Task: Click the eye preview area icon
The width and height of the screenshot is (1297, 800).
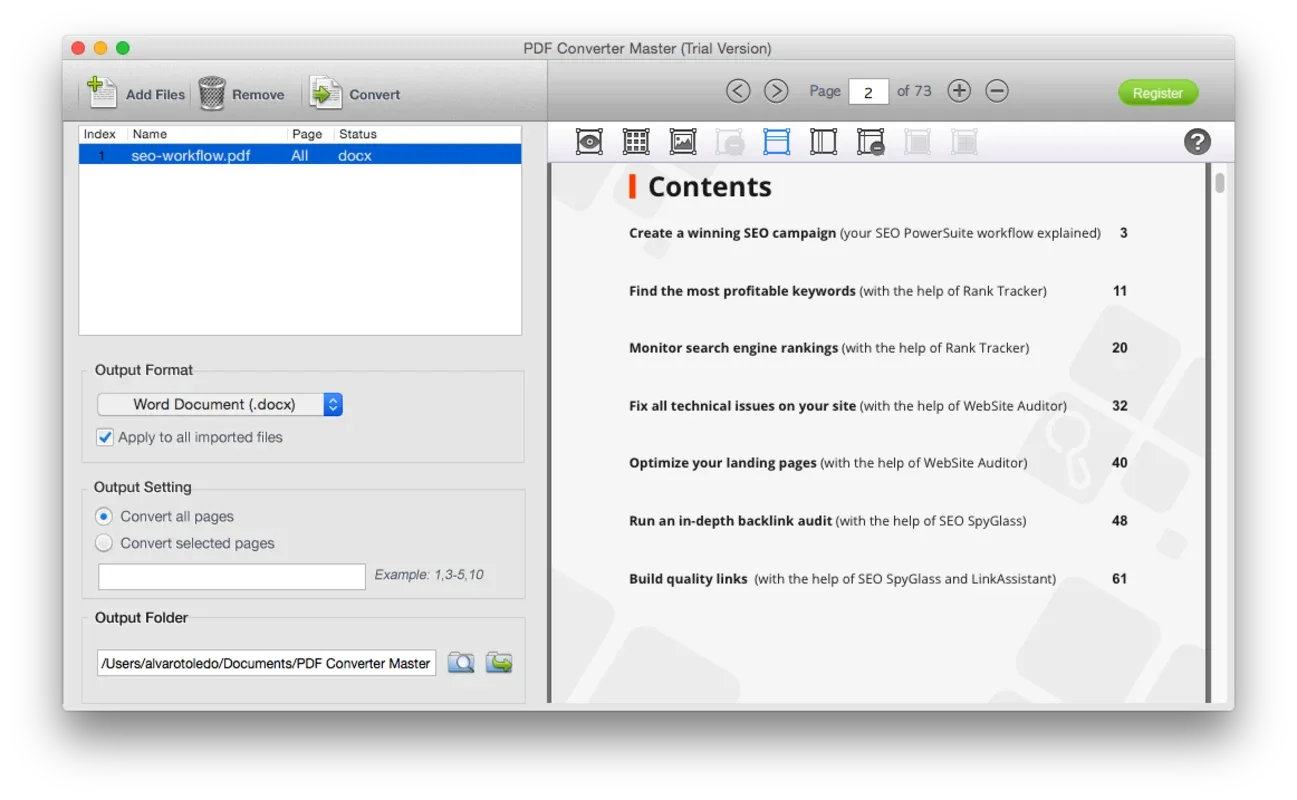Action: (x=590, y=142)
